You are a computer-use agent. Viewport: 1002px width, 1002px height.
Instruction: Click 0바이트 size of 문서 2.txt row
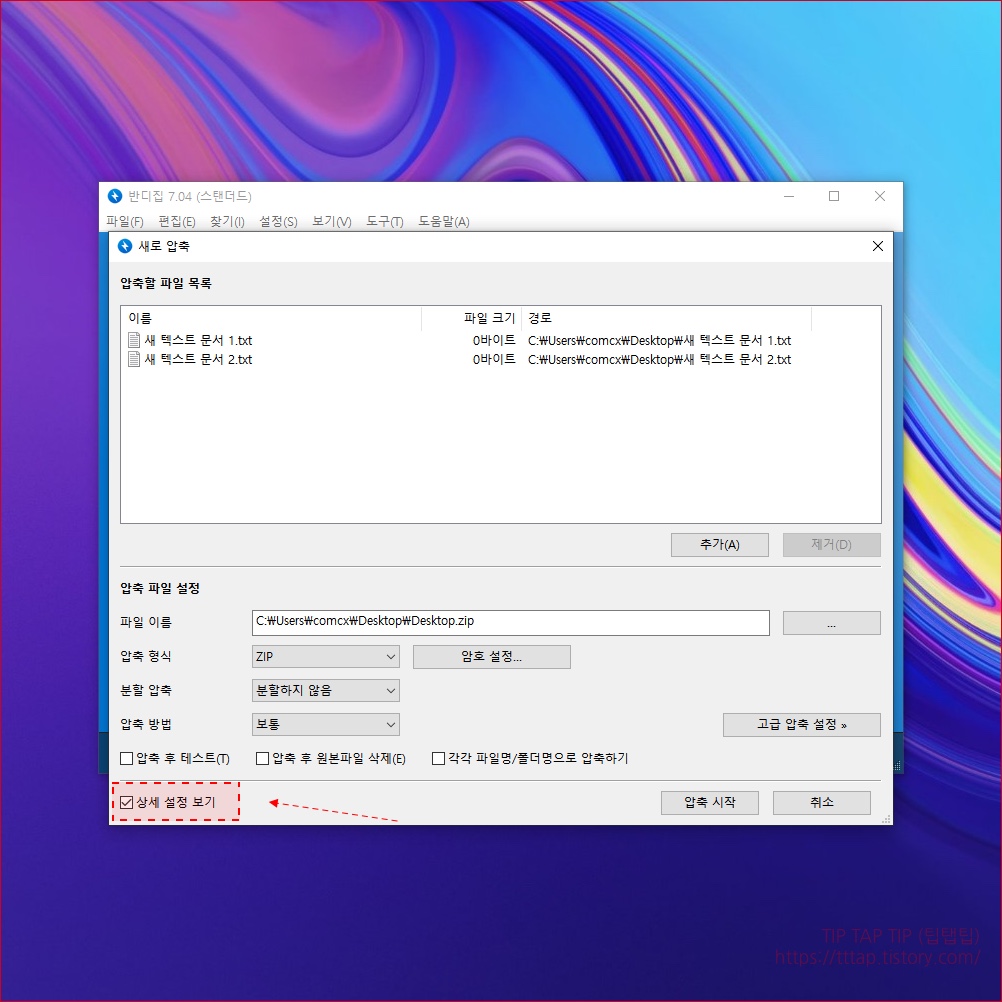[494, 360]
